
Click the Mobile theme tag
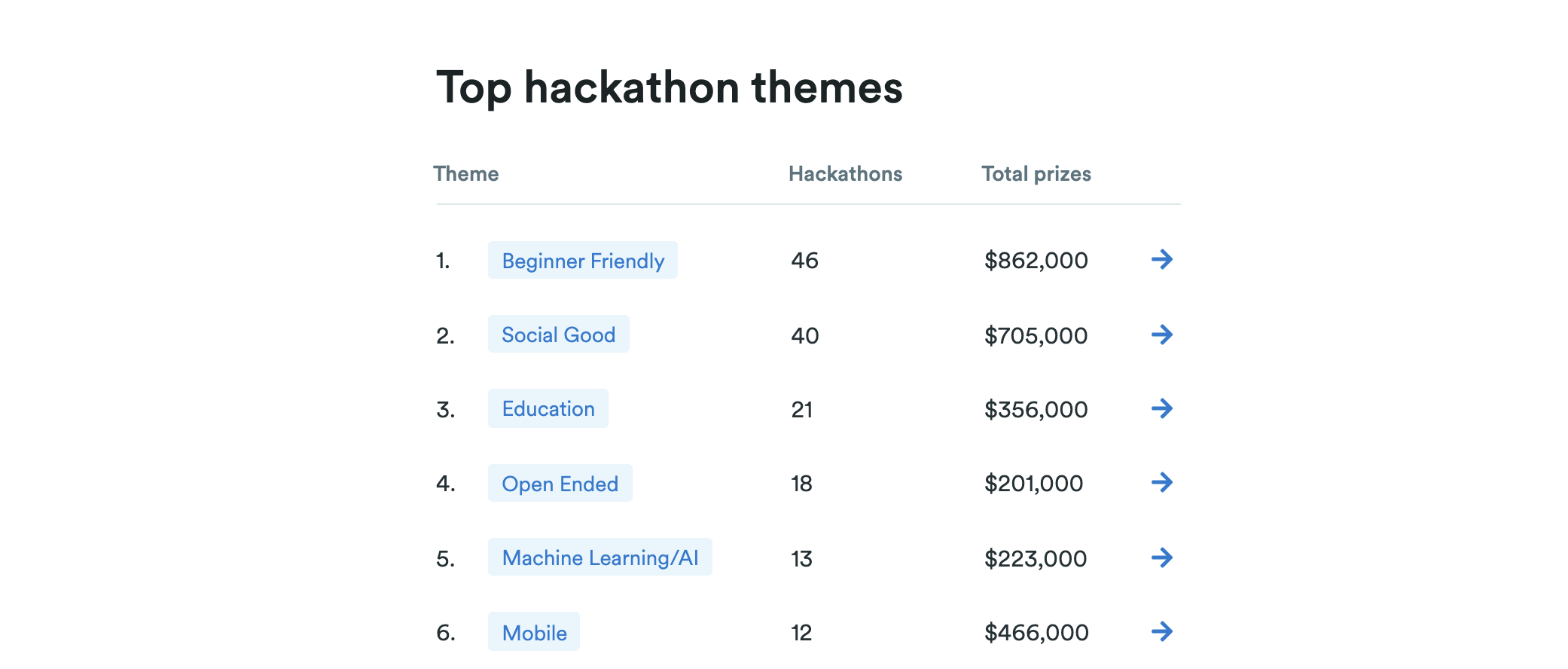534,633
